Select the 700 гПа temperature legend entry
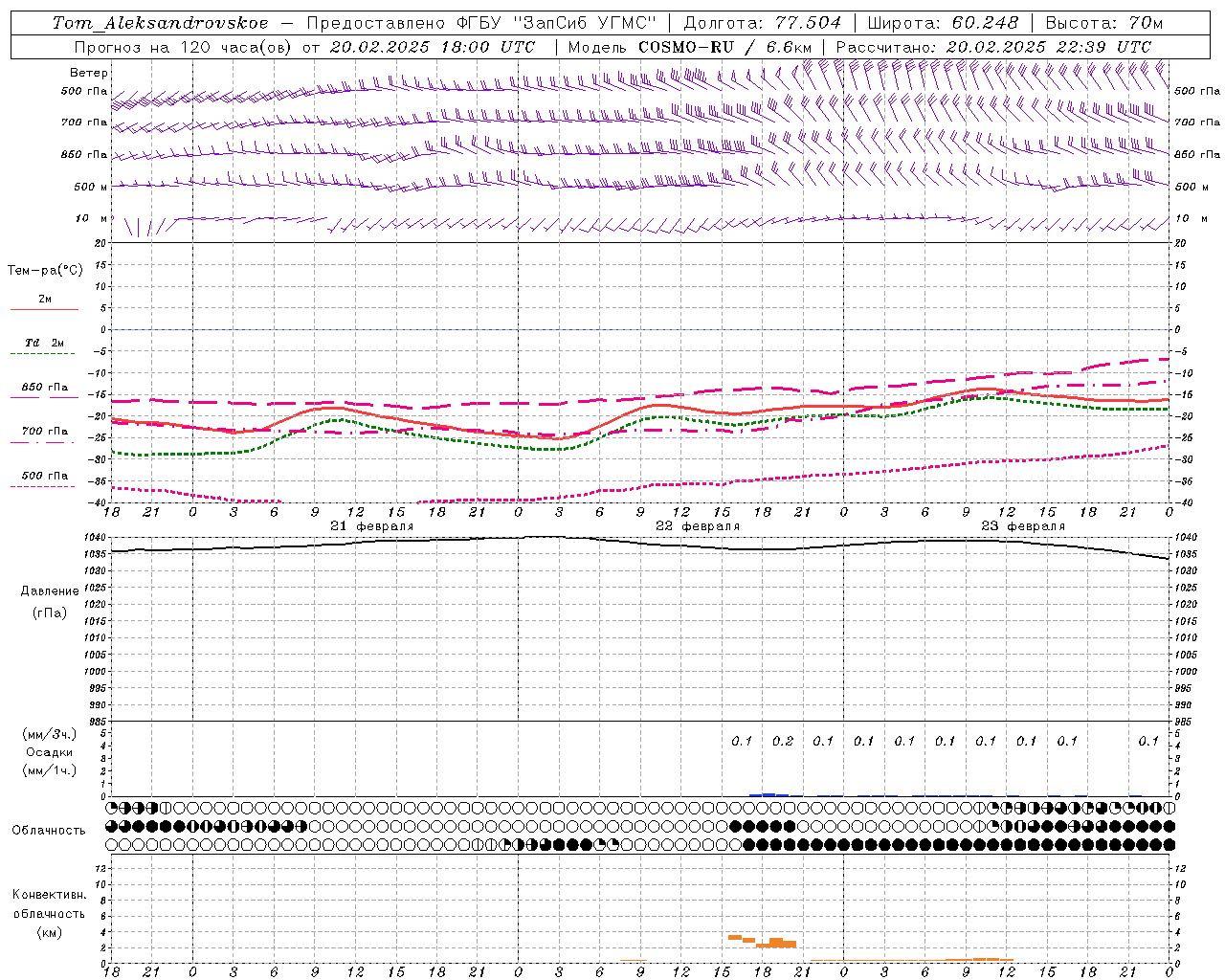Screen dimensions: 1225x980 [x=45, y=432]
